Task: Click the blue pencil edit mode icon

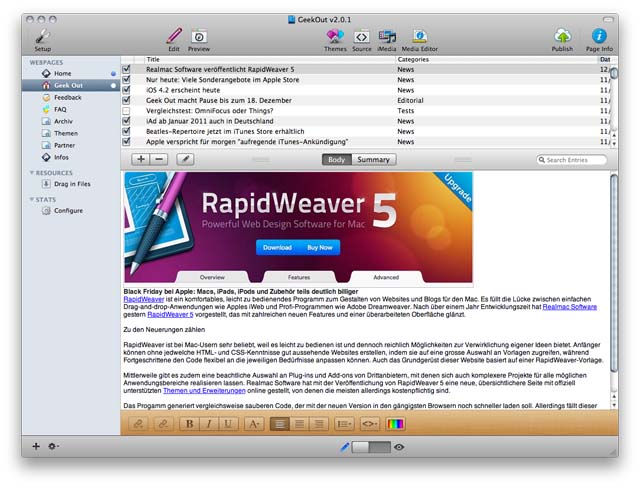Action: click(x=344, y=447)
